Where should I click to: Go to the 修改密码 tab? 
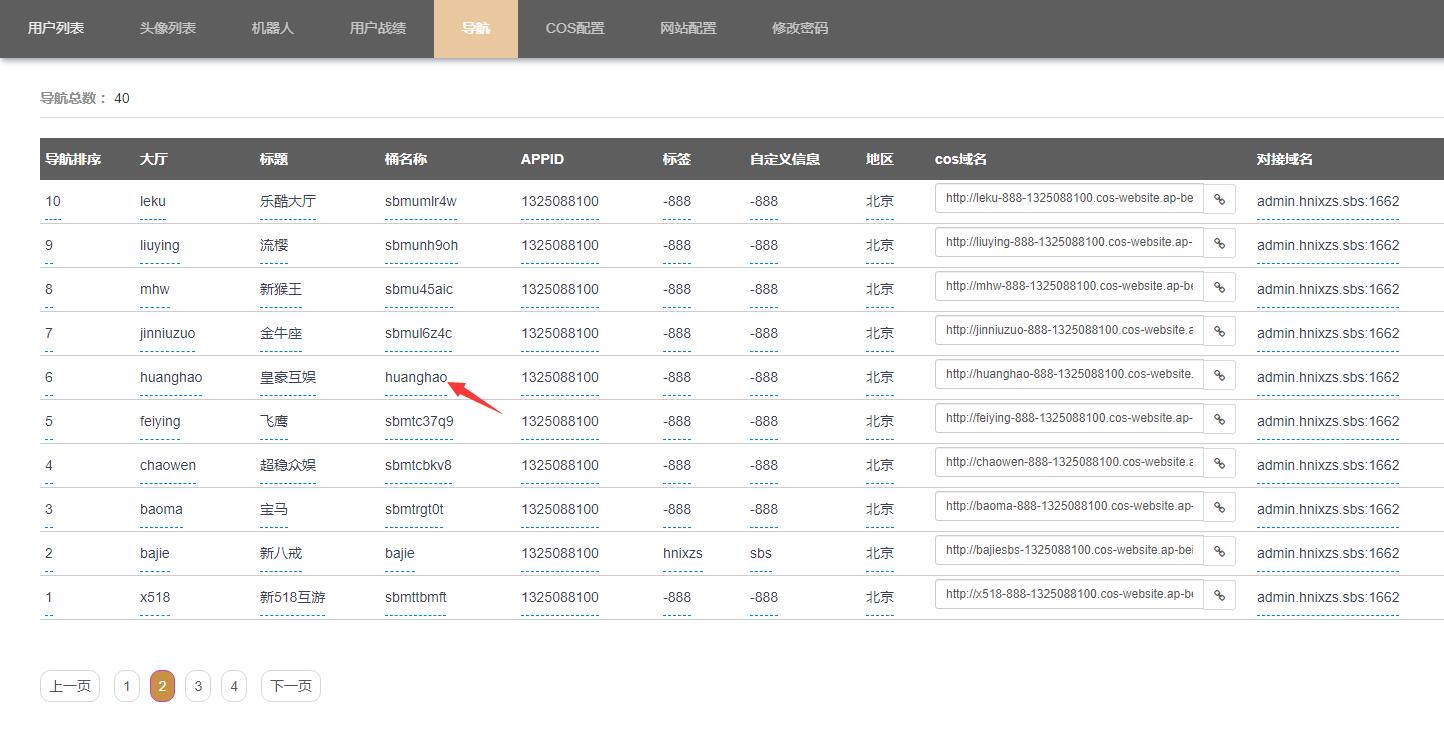click(x=800, y=28)
